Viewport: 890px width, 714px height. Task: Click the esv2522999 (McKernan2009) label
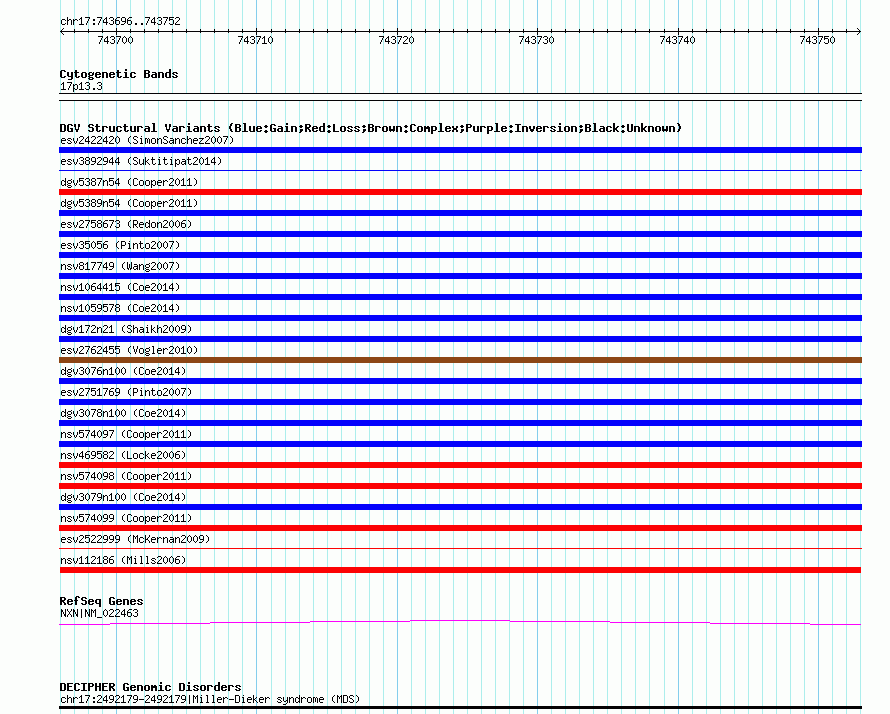coord(135,539)
